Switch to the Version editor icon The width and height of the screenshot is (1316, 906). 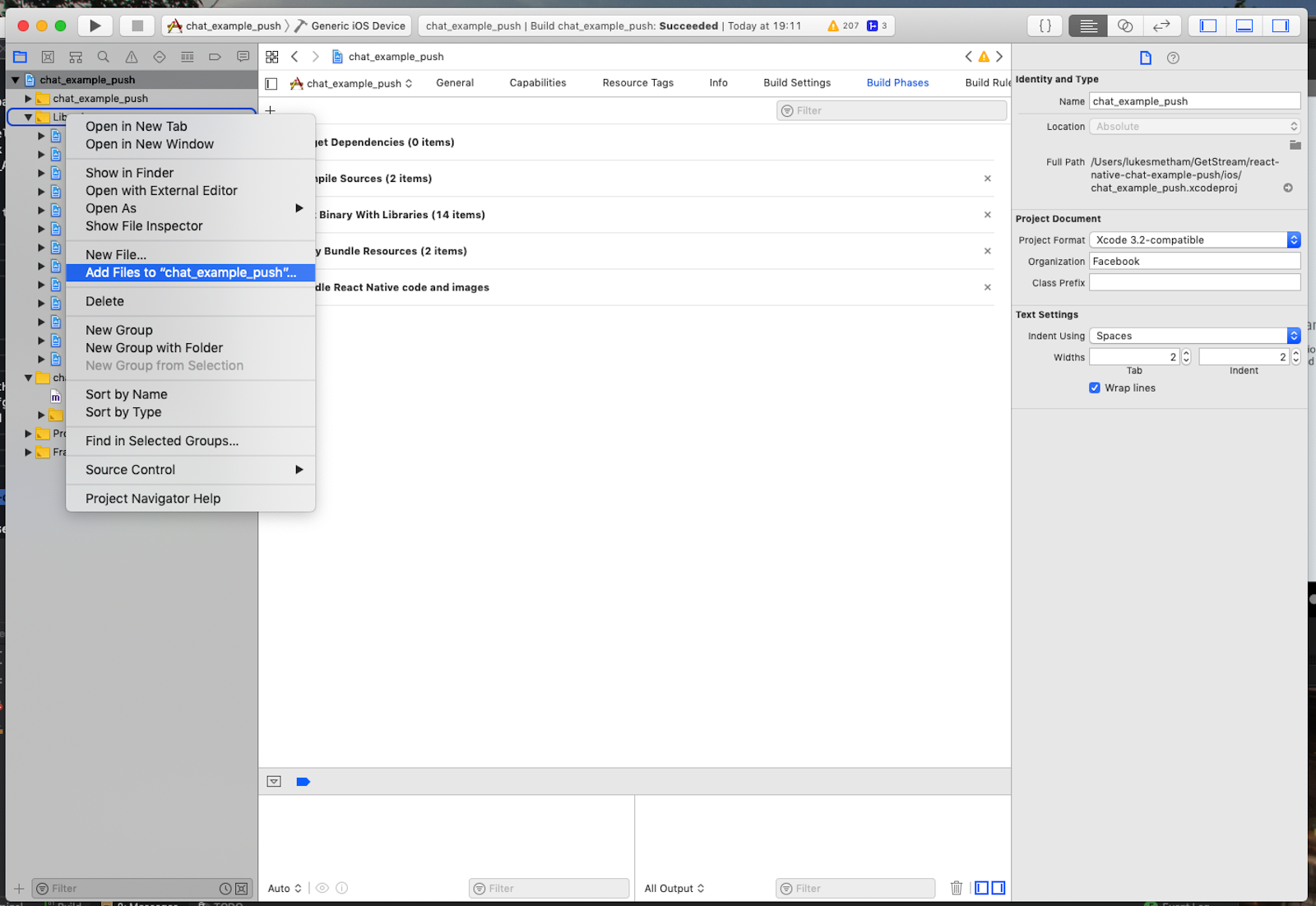click(x=1161, y=26)
